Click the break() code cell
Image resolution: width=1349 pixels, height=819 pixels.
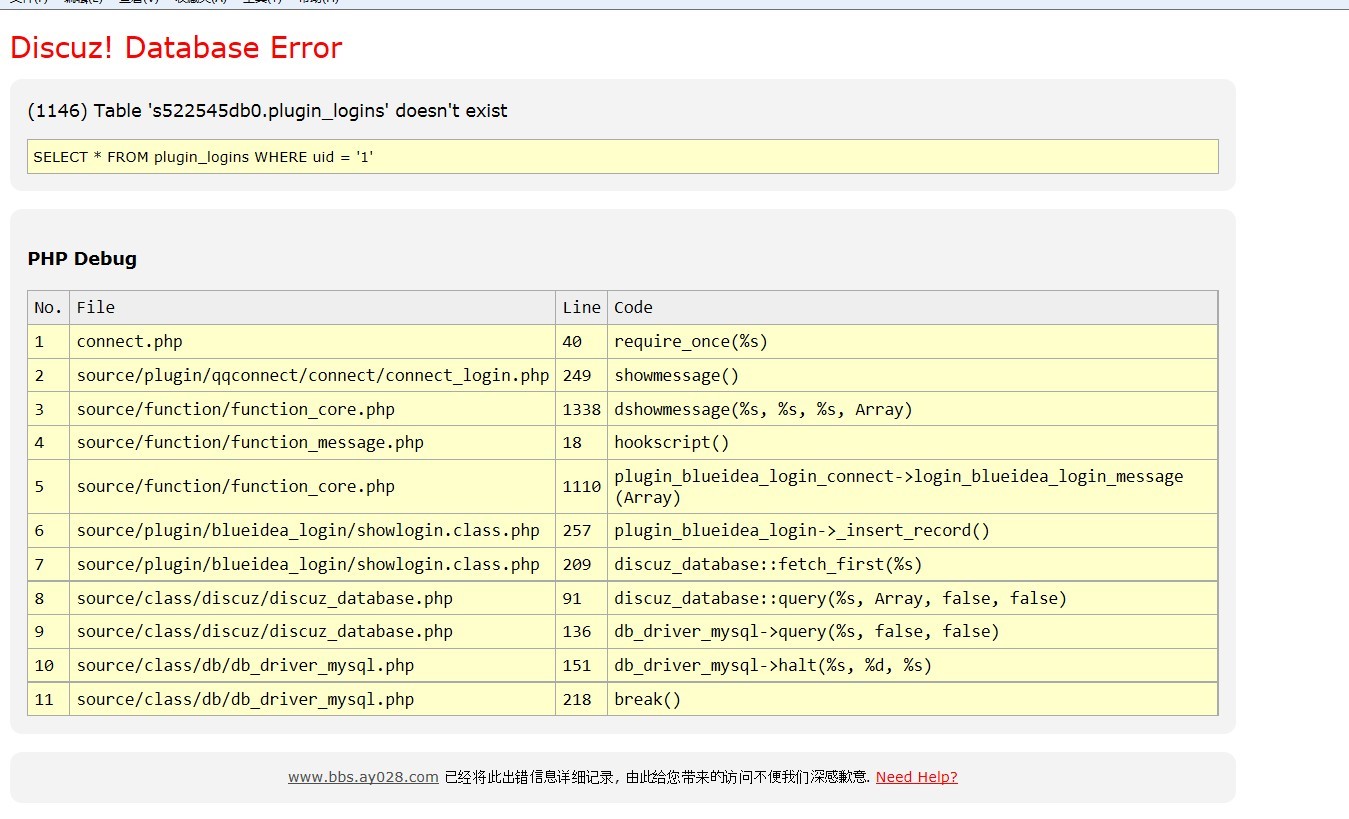click(x=647, y=700)
